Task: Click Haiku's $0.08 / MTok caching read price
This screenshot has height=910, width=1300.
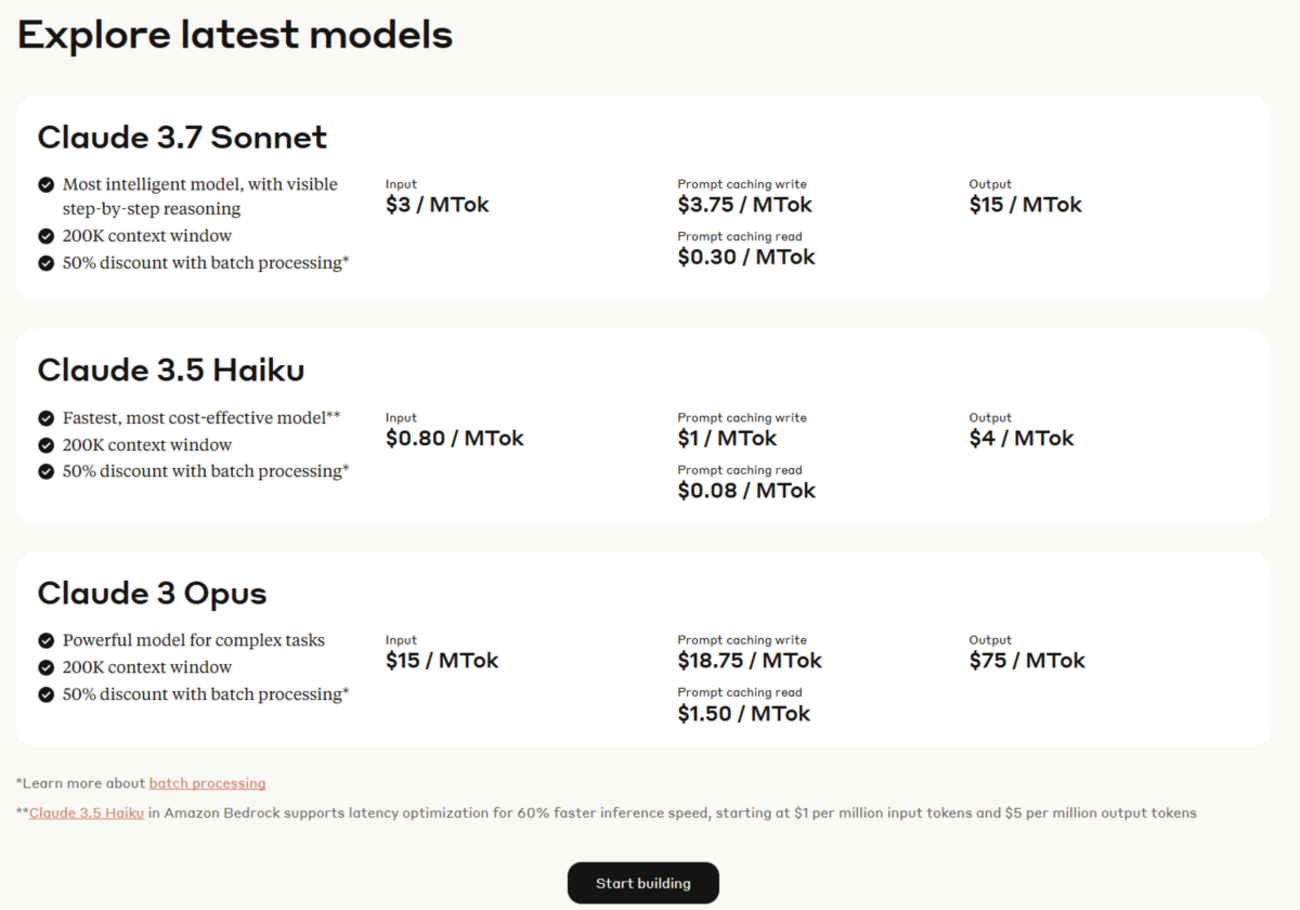Action: (x=746, y=490)
